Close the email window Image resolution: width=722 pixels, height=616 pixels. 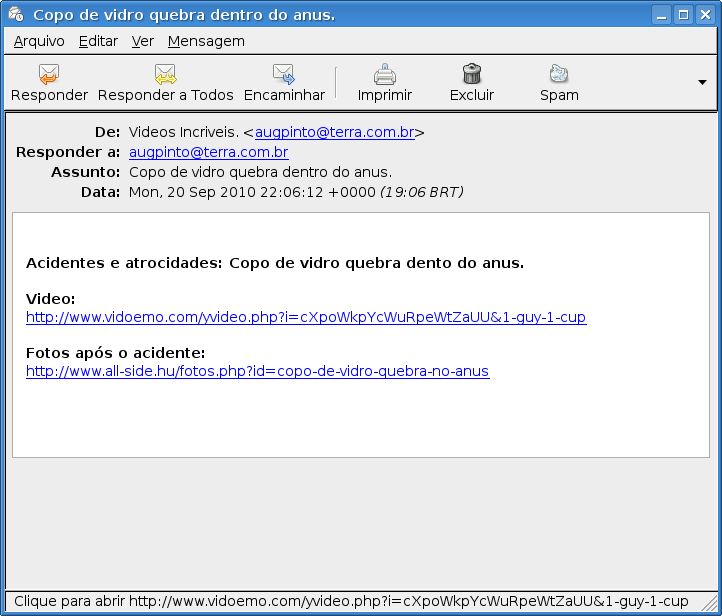click(x=705, y=15)
